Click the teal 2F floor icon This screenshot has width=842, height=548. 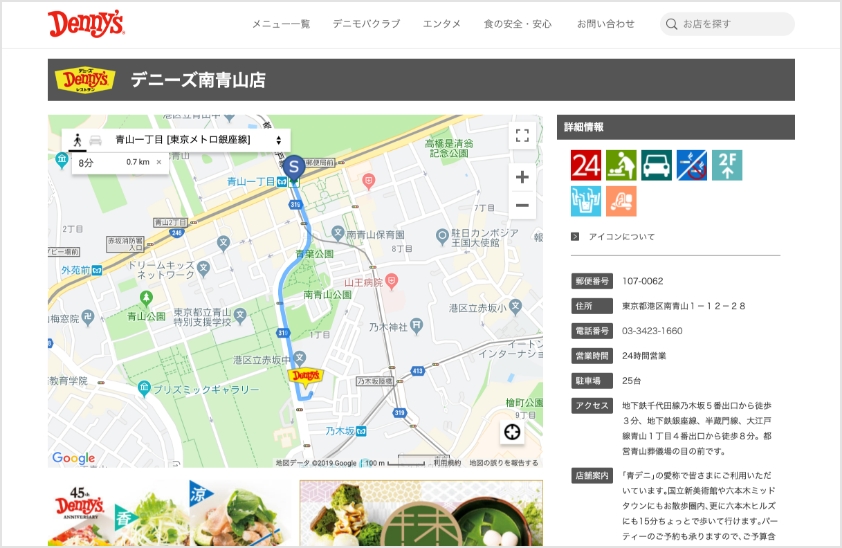point(727,165)
